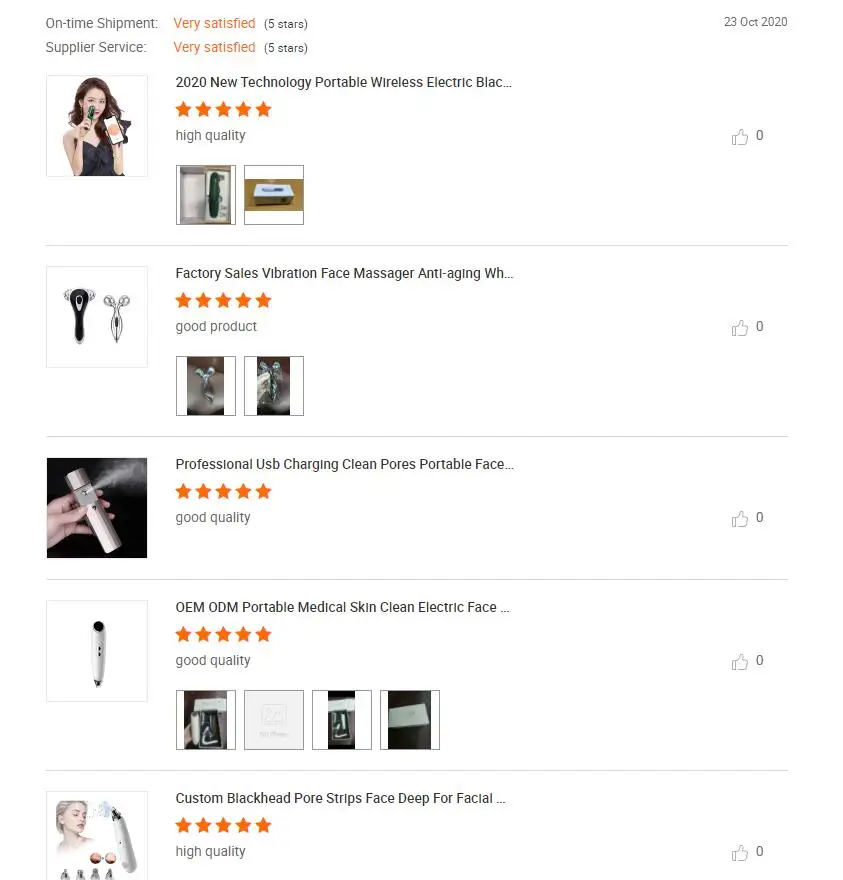Open product image of woman holding device
The image size is (843, 880).
[97, 126]
